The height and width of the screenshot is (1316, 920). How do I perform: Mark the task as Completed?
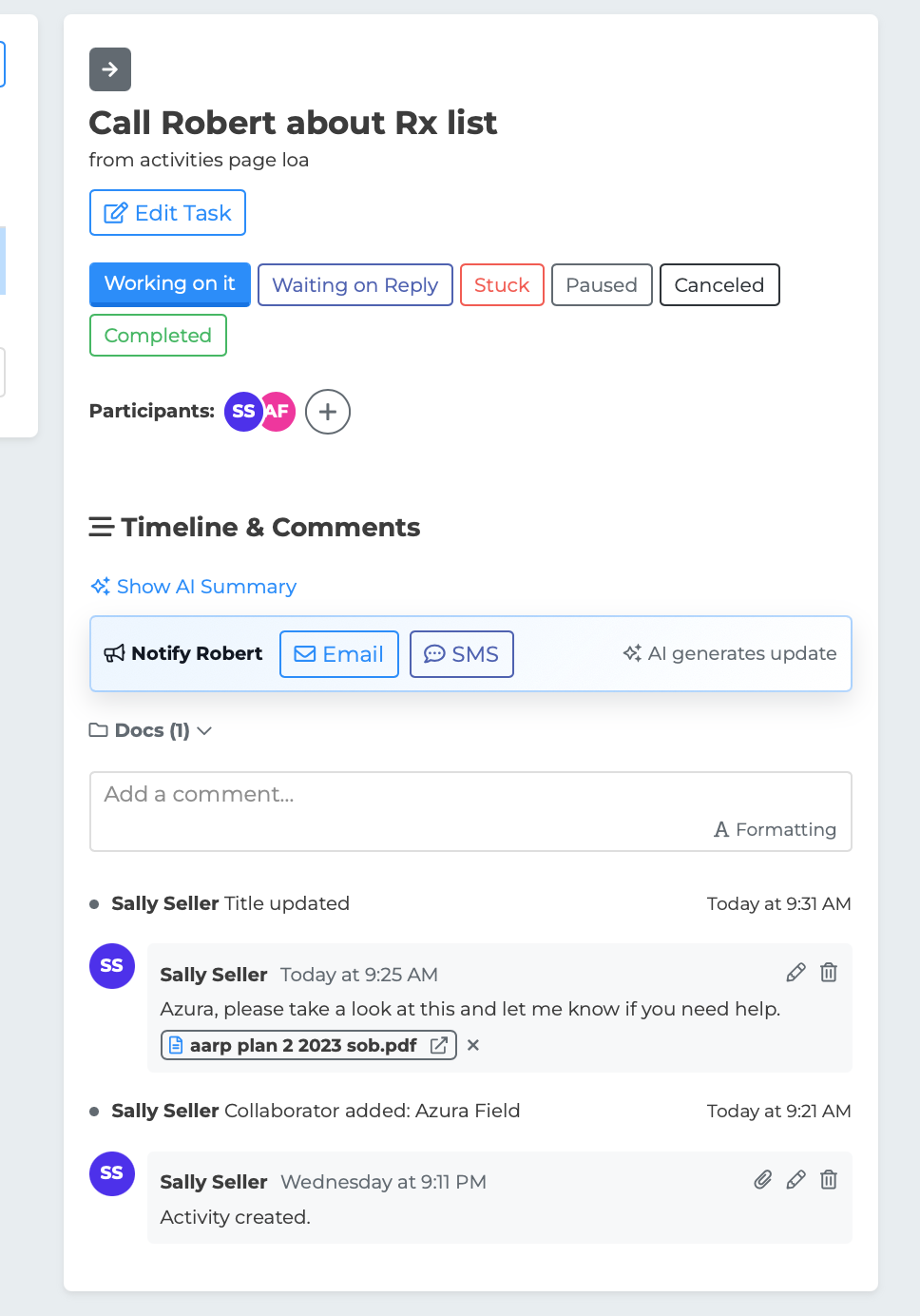click(x=158, y=336)
